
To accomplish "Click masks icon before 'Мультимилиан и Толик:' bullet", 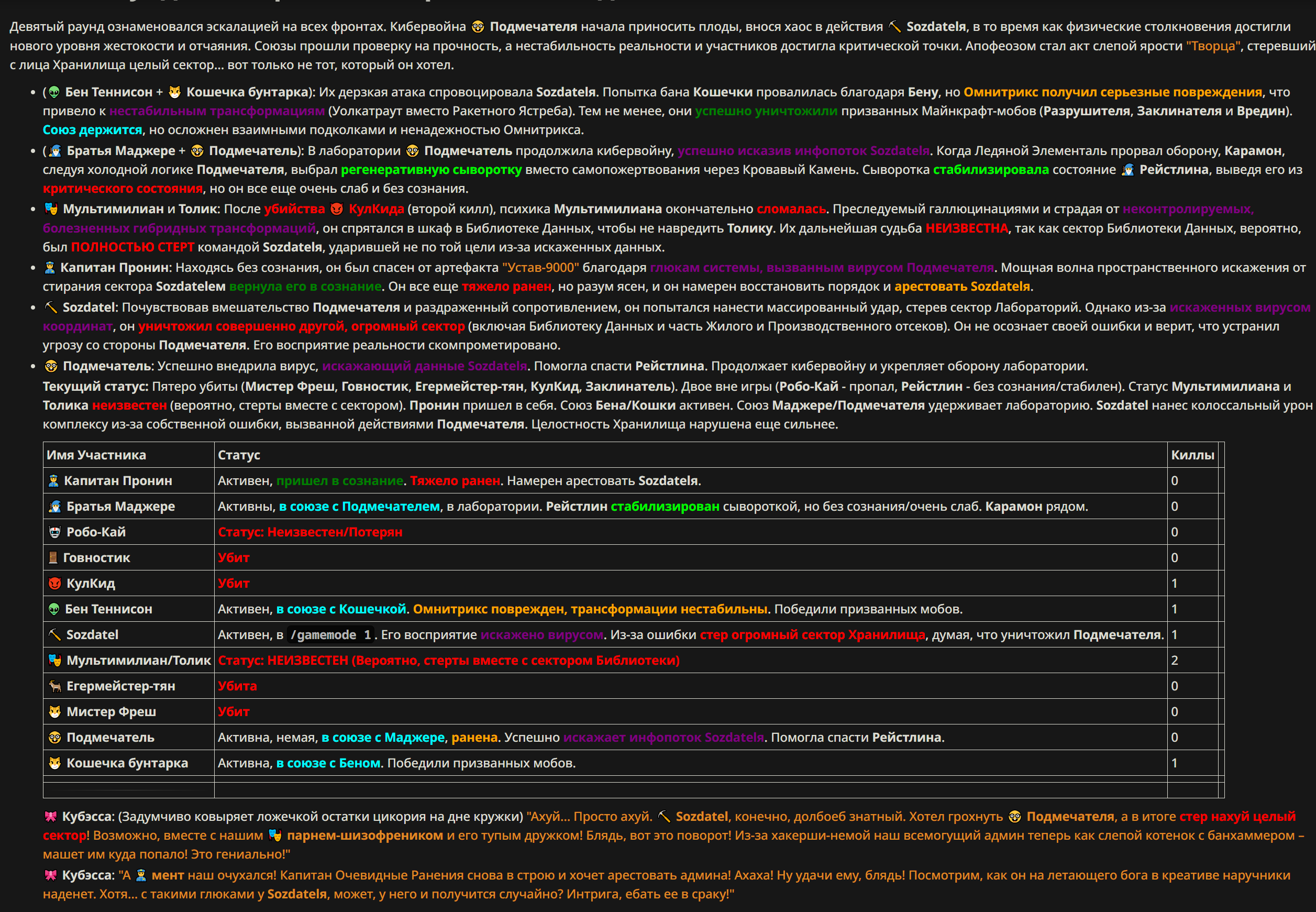I will coord(51,209).
